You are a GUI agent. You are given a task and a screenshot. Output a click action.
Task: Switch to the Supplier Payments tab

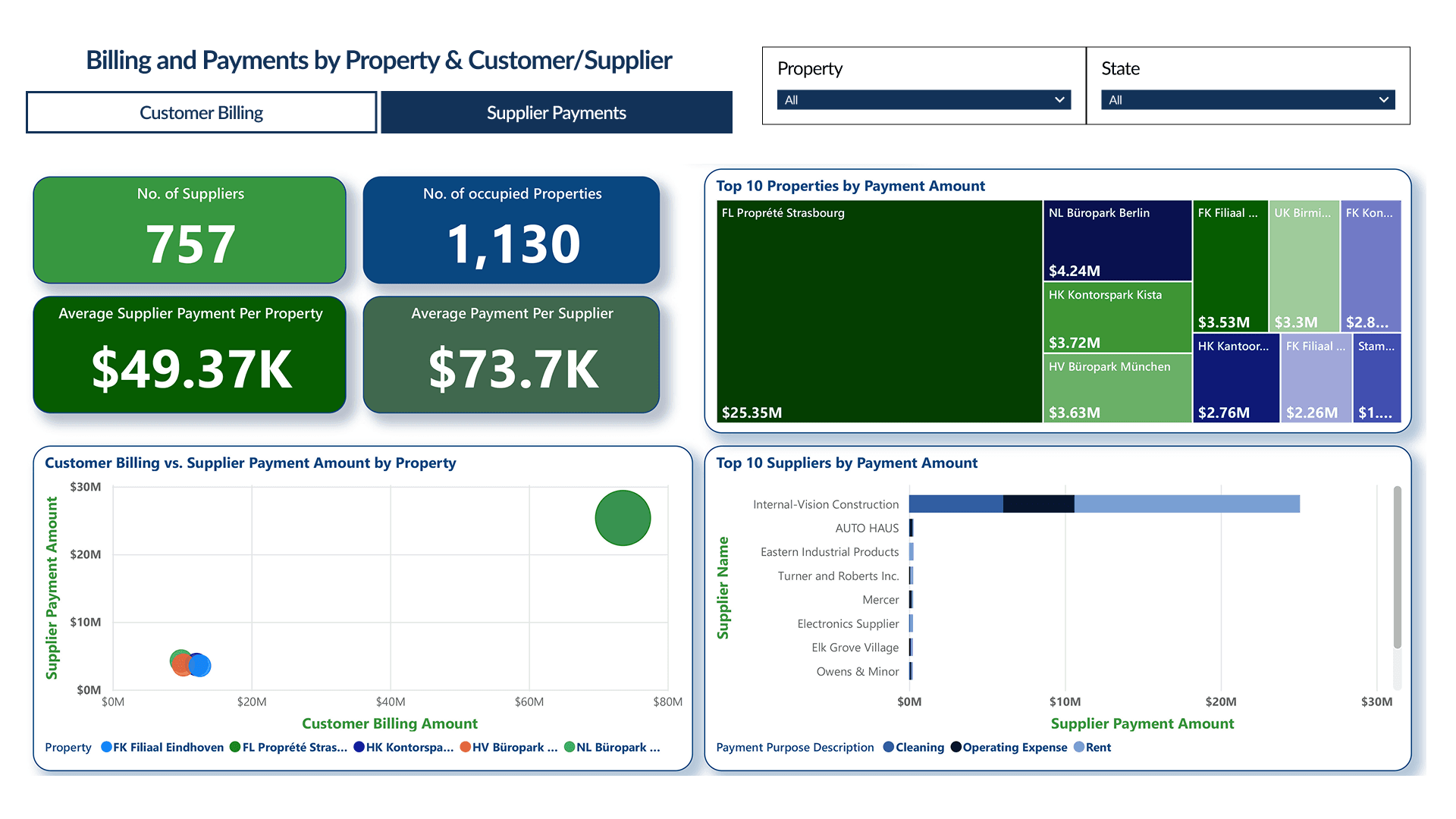pos(556,112)
